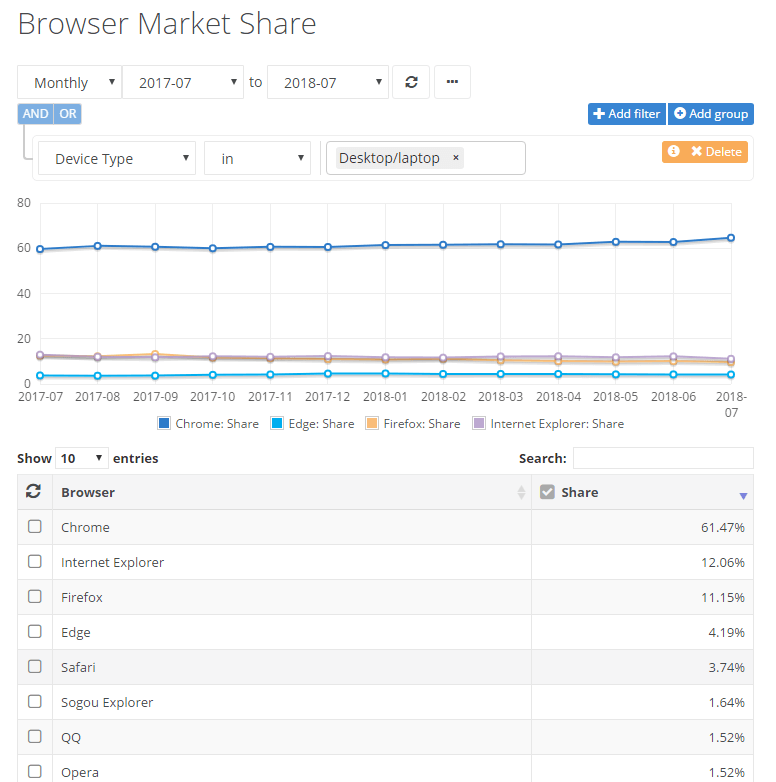
Task: Click the Edge 2018-07 data point
Action: point(731,375)
